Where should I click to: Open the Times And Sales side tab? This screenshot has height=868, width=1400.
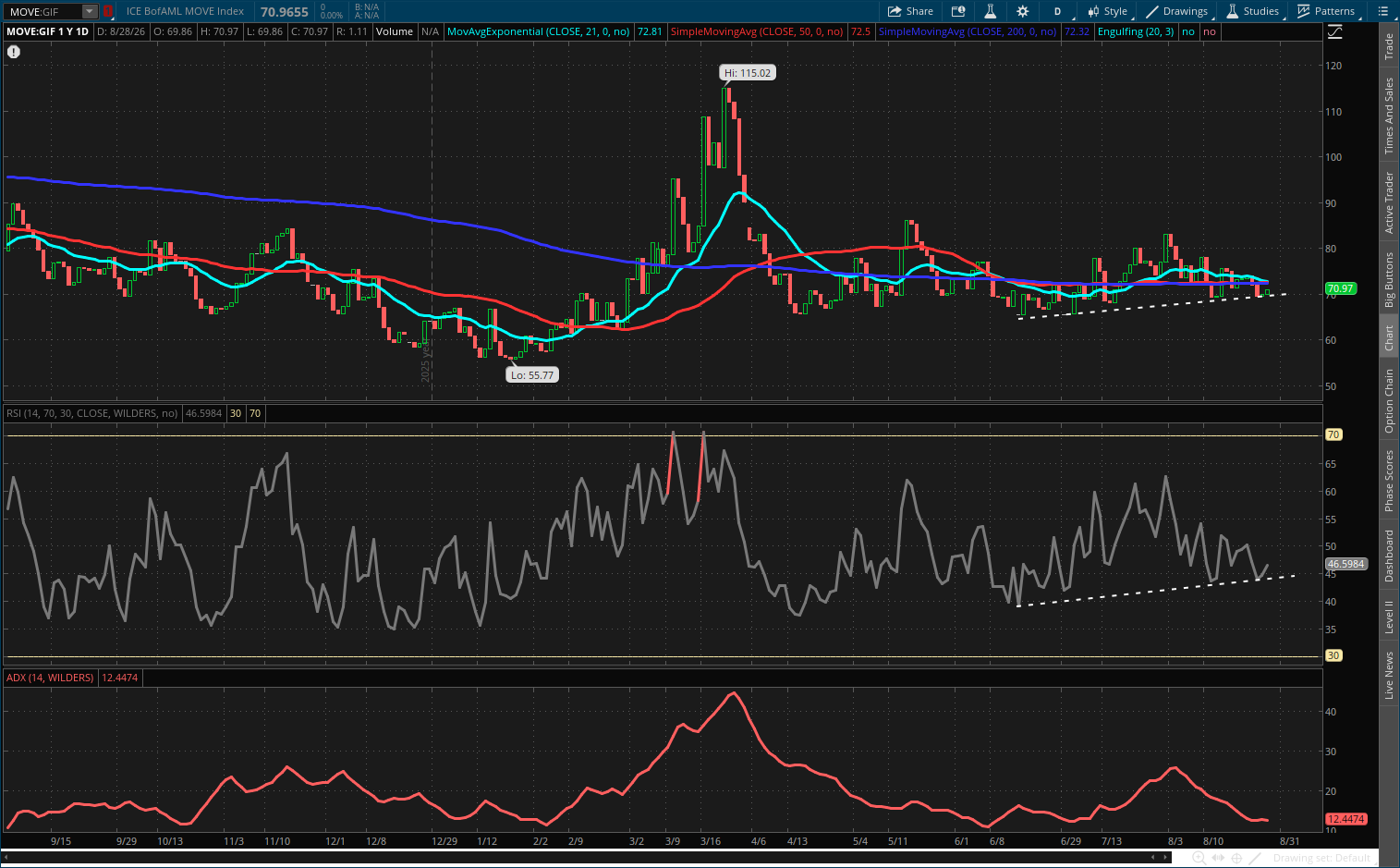1388,116
